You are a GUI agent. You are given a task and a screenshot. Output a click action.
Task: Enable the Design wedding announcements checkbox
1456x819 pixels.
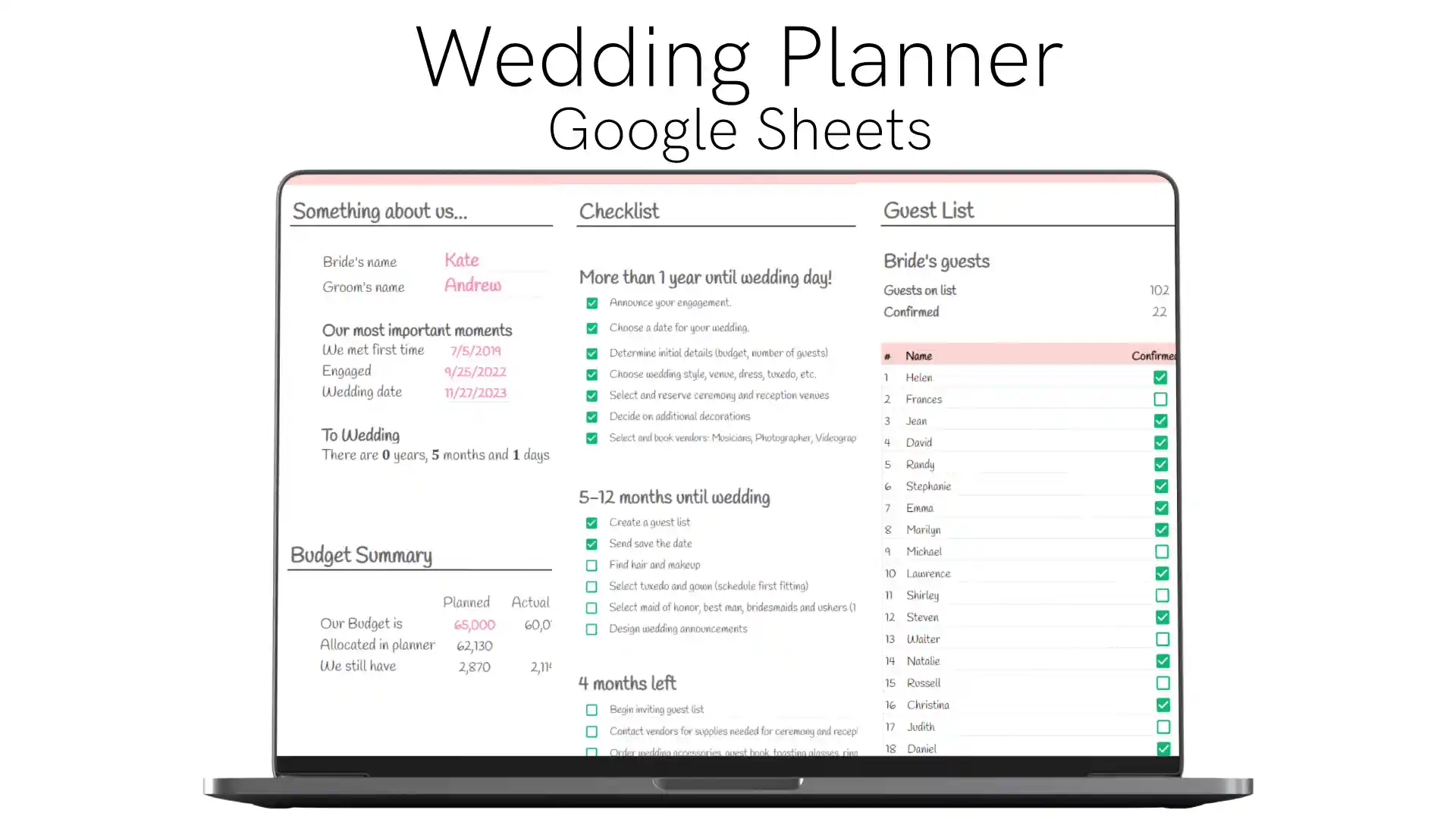click(592, 628)
